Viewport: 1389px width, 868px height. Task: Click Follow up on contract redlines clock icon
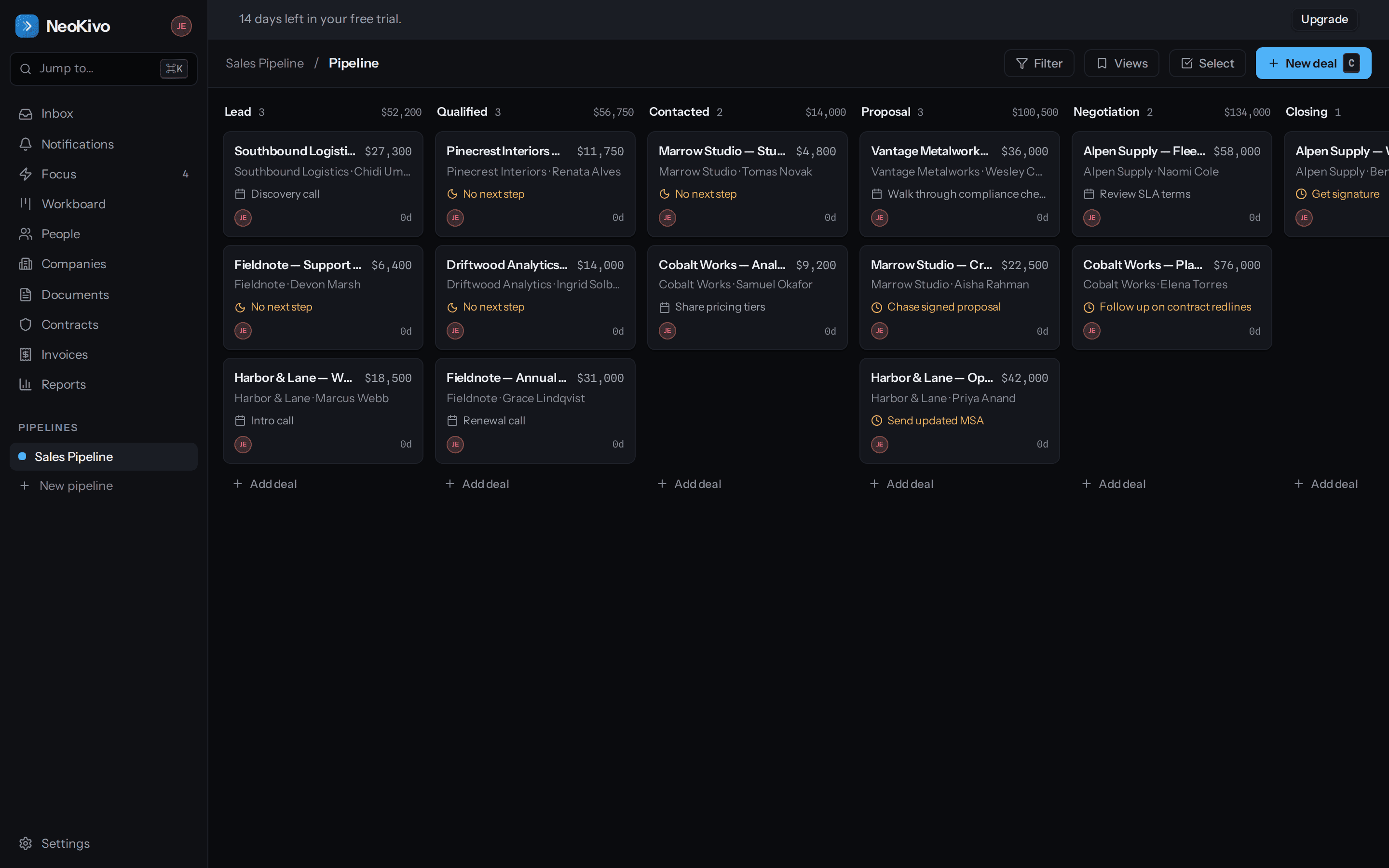(1089, 307)
